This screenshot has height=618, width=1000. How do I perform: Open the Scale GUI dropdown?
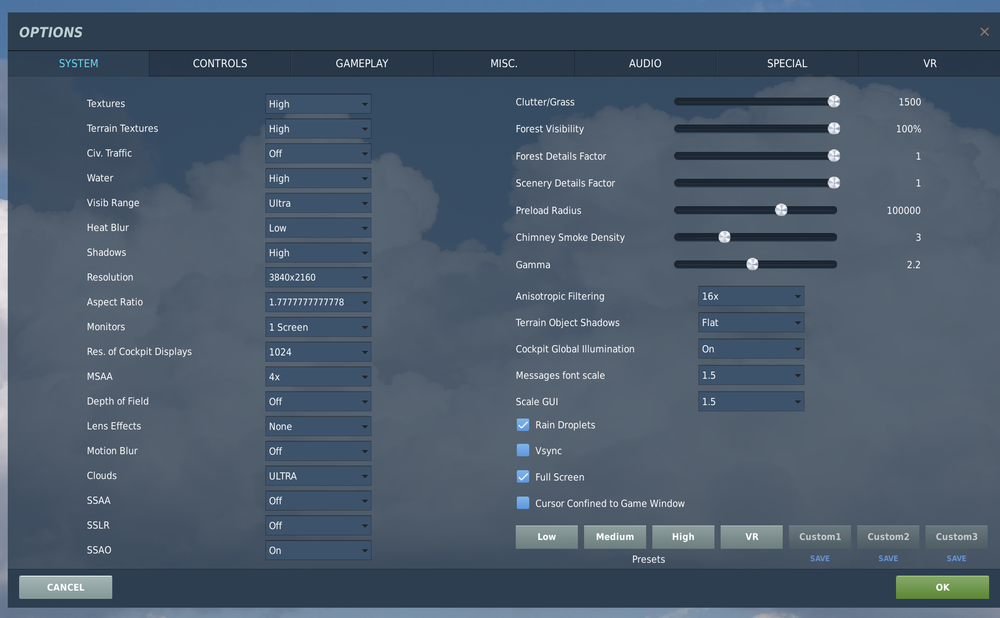point(750,401)
